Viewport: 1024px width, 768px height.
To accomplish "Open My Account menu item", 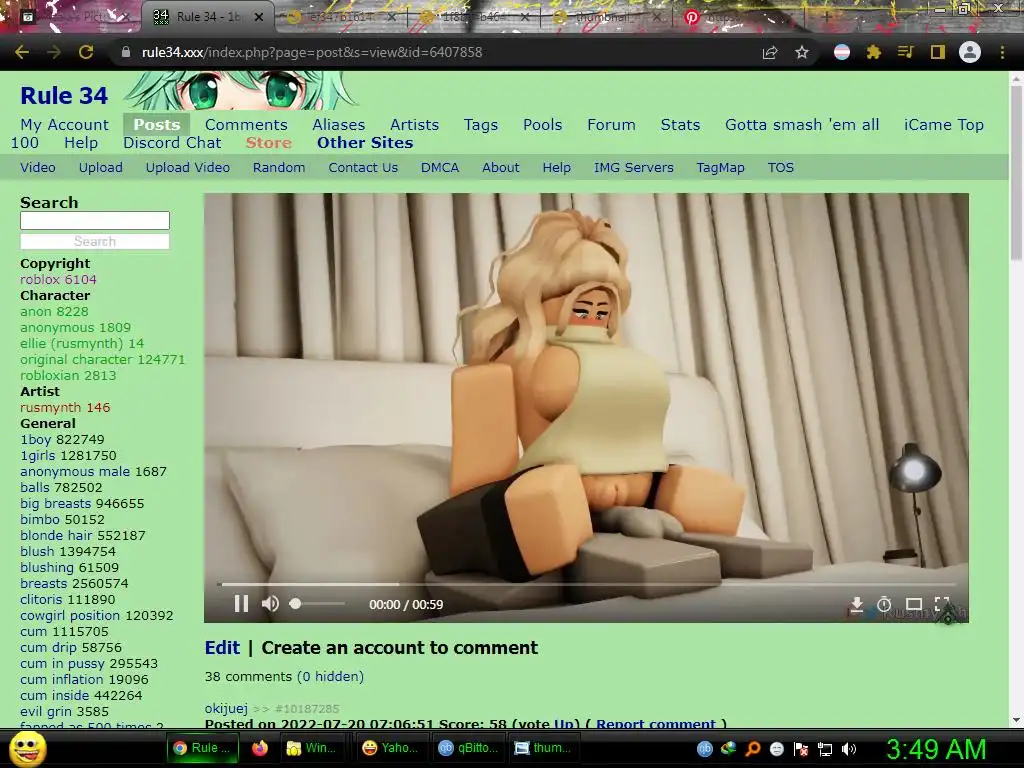I will pyautogui.click(x=65, y=125).
